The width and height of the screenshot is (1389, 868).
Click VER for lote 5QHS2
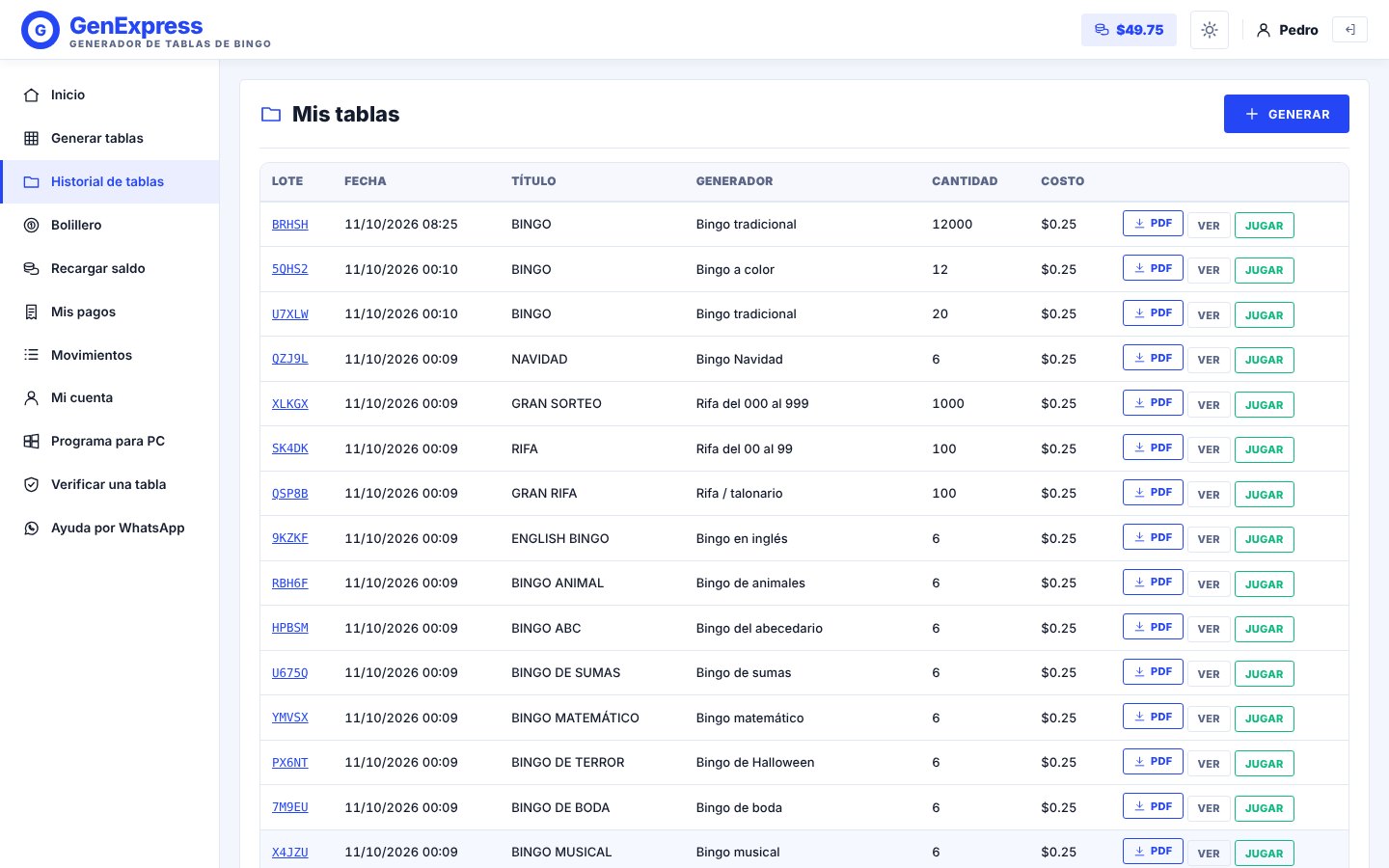point(1209,270)
